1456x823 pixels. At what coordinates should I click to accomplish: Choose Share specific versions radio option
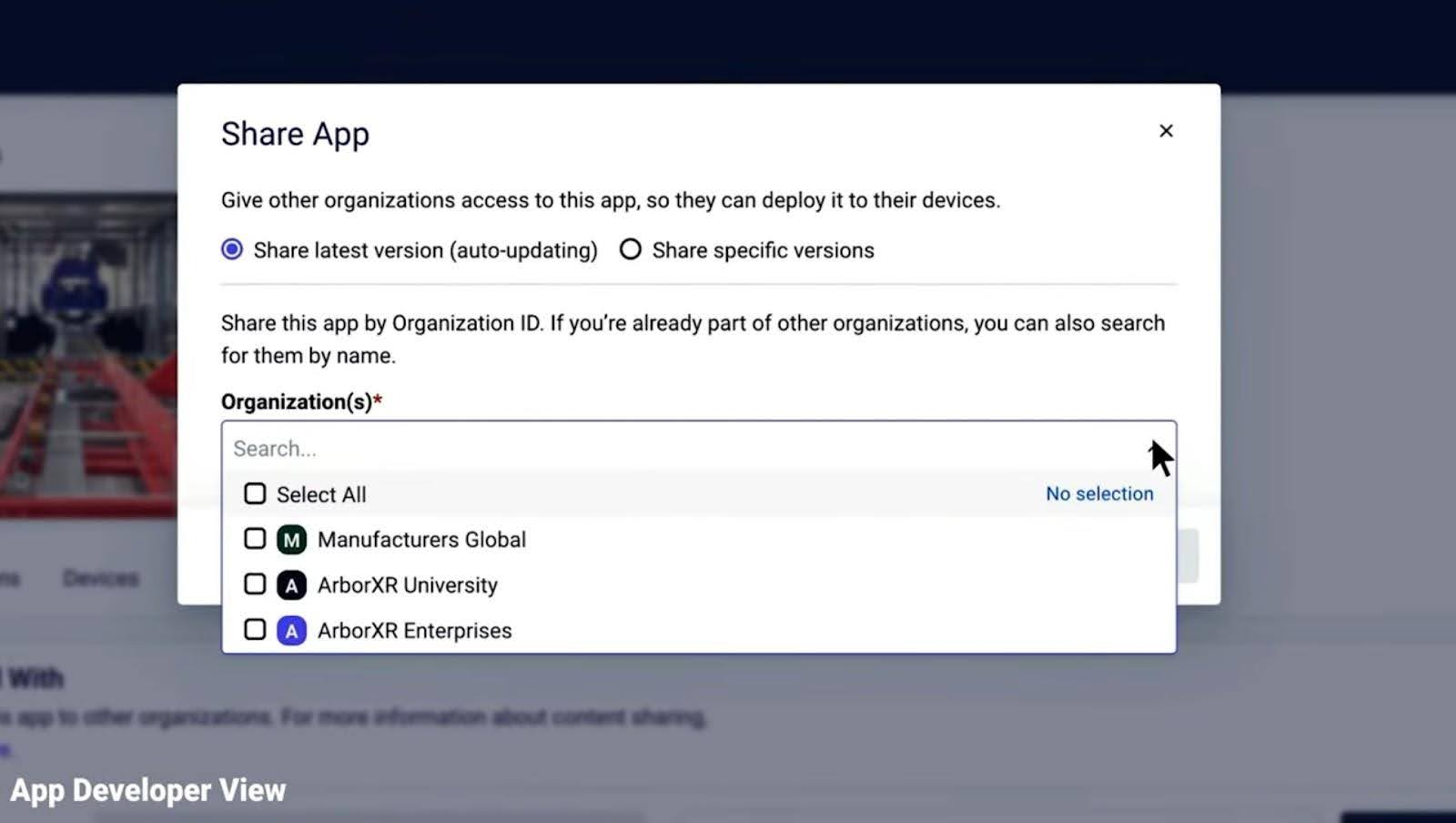click(x=631, y=249)
